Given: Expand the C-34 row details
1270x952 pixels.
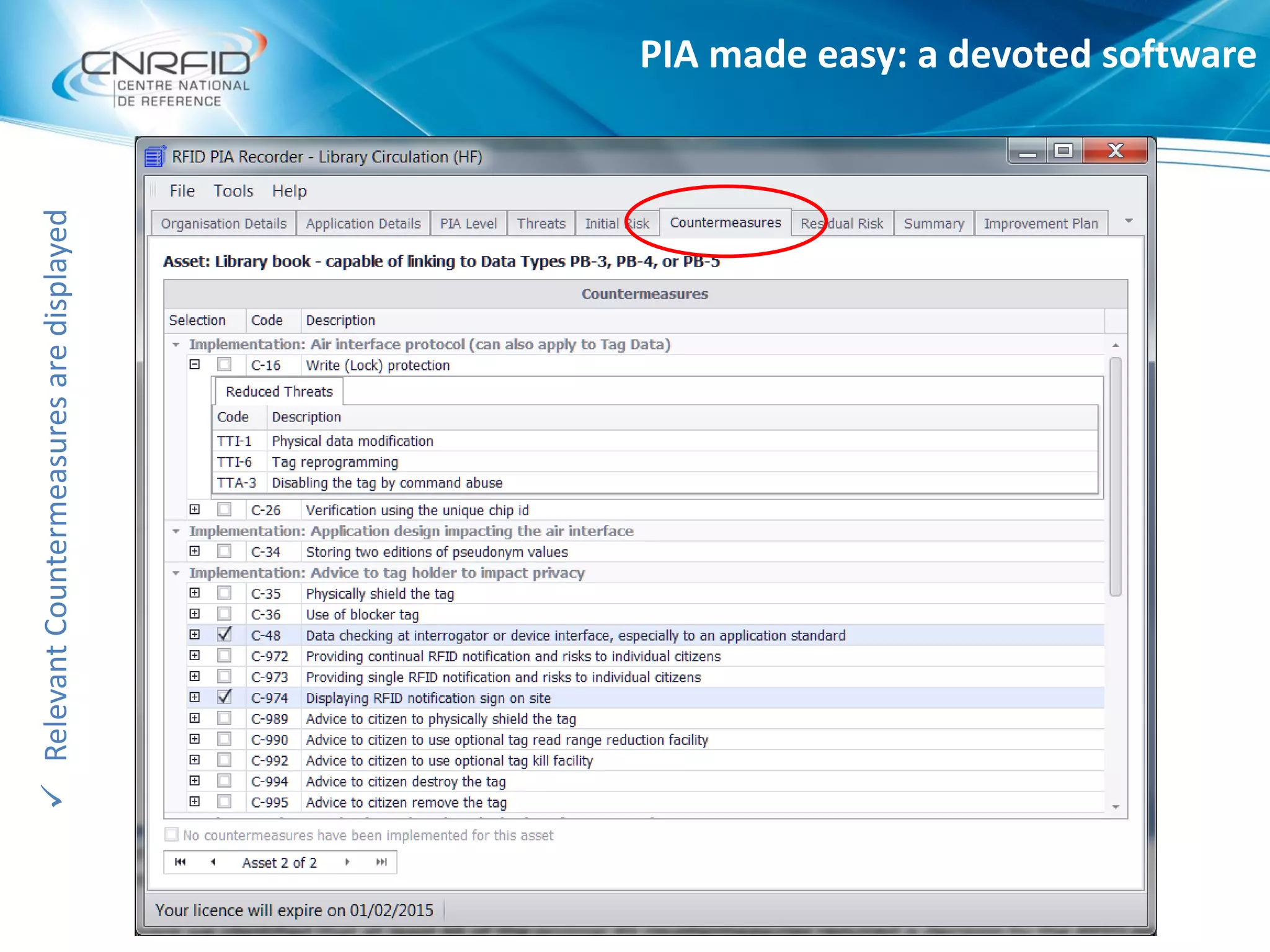Looking at the screenshot, I should tap(195, 551).
